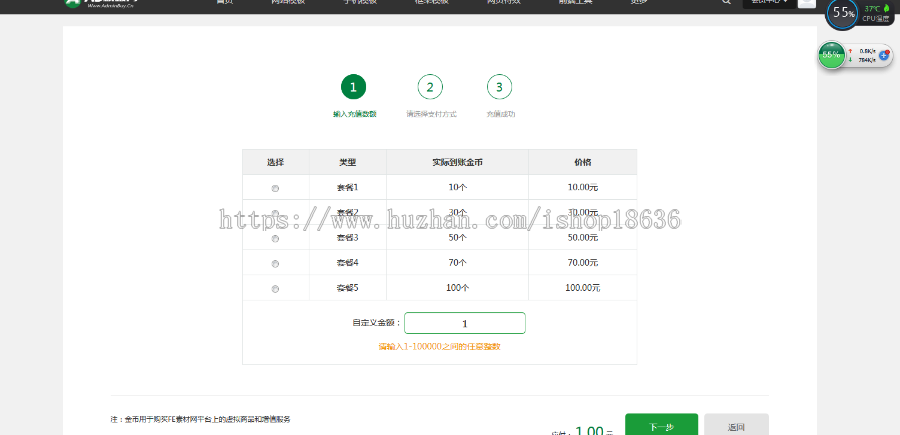
Task: Click the 手机模板 nav menu item
Action: coord(360,2)
